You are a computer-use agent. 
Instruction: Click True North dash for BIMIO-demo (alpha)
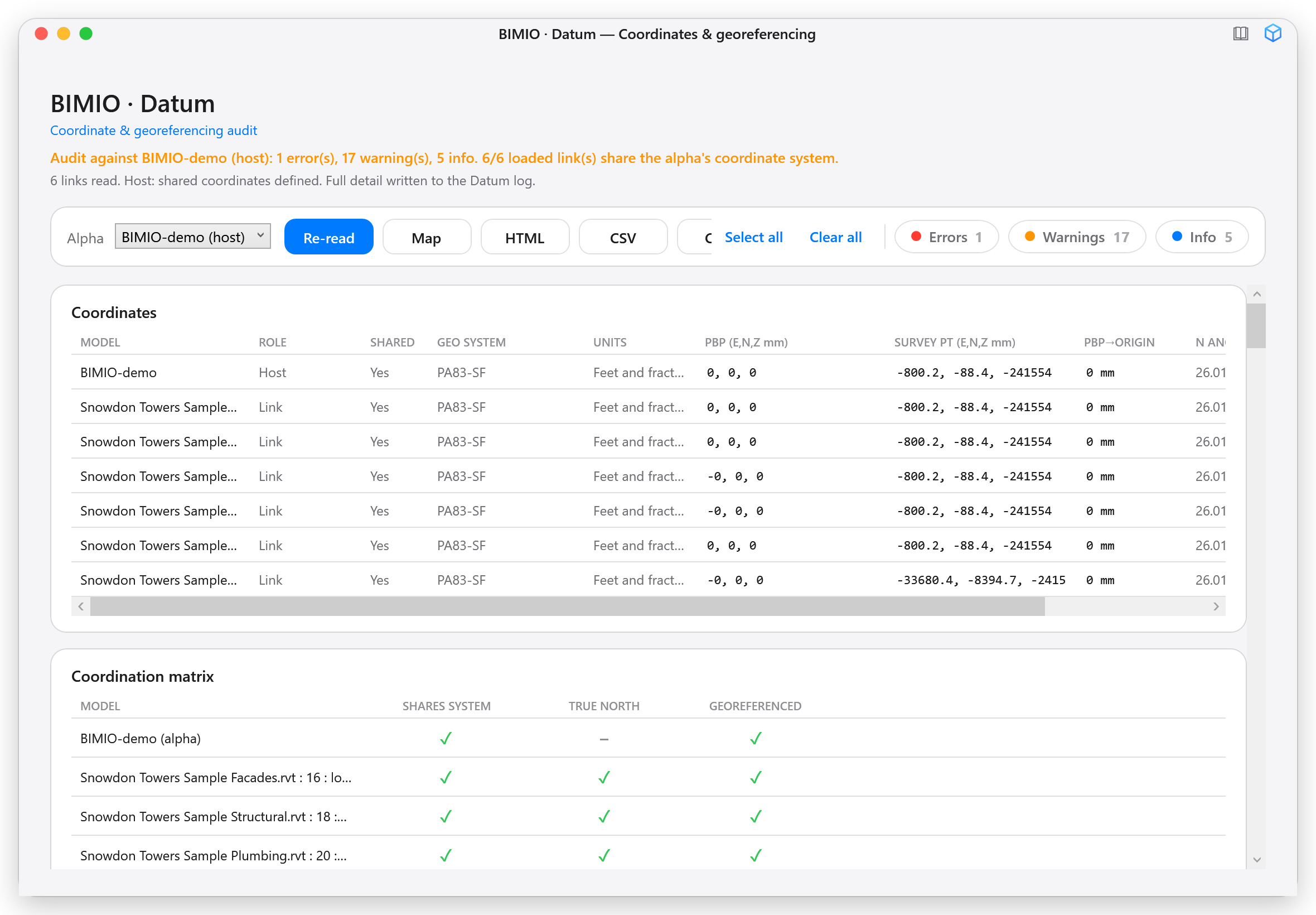tap(604, 739)
